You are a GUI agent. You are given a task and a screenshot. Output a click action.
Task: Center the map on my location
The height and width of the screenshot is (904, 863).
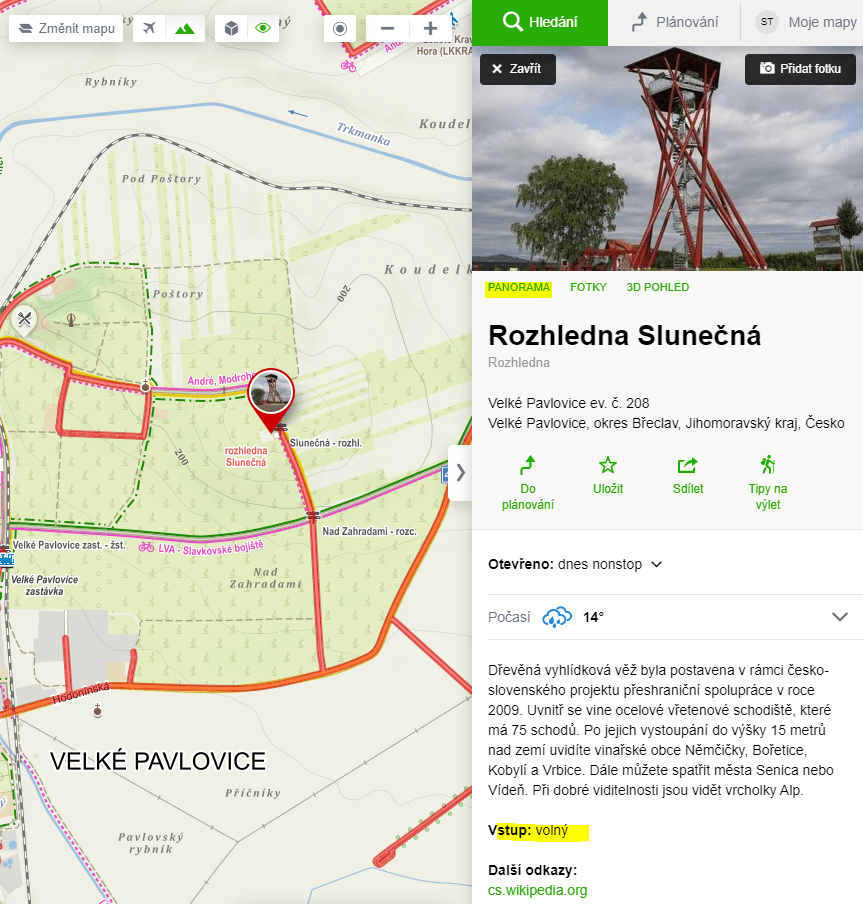339,28
